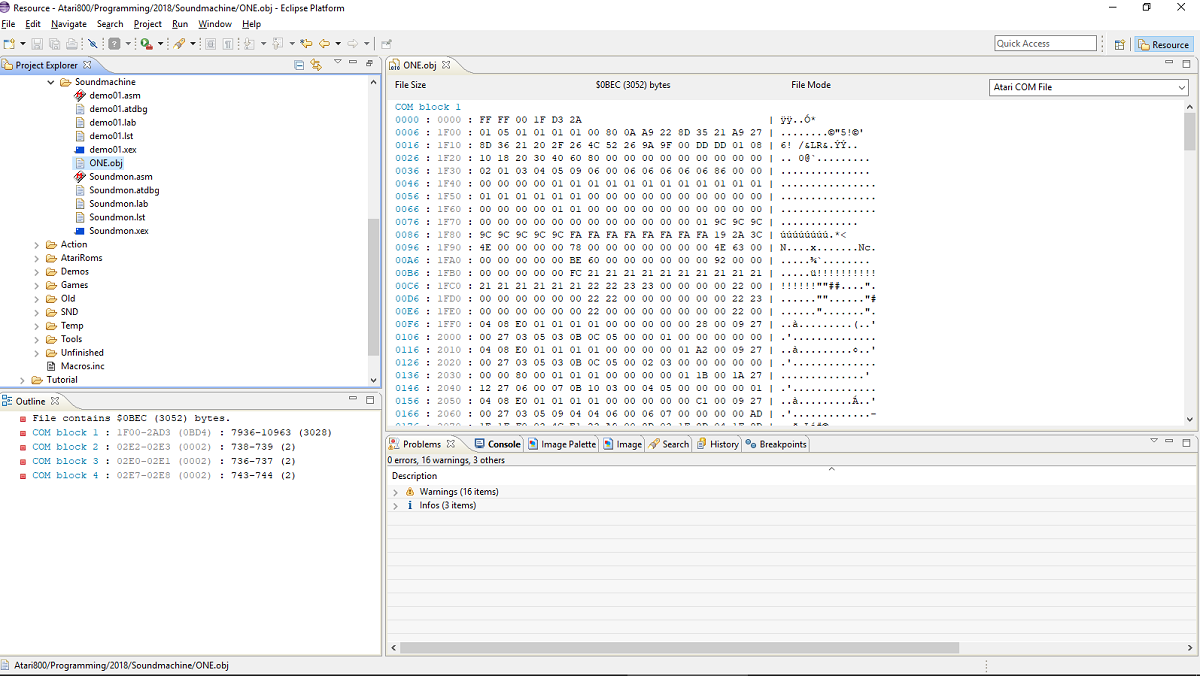The width and height of the screenshot is (1200, 676).
Task: Click the Print toolbar icon
Action: [72, 44]
